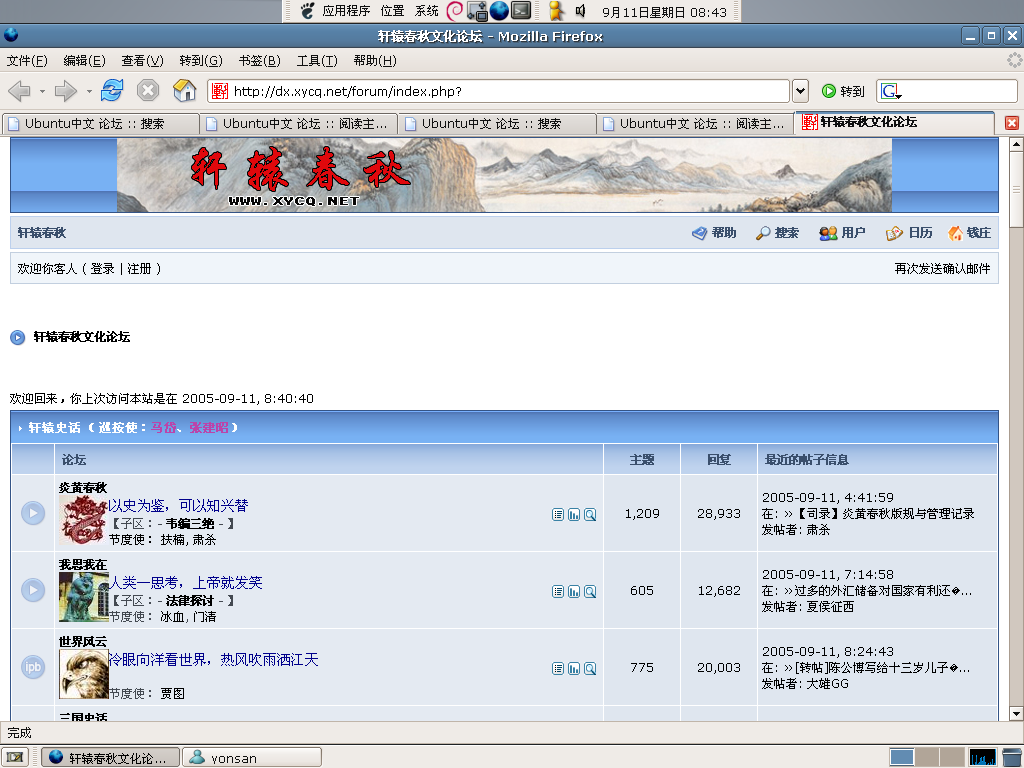Click the magnifier icon in 我思我在 row

pos(590,592)
